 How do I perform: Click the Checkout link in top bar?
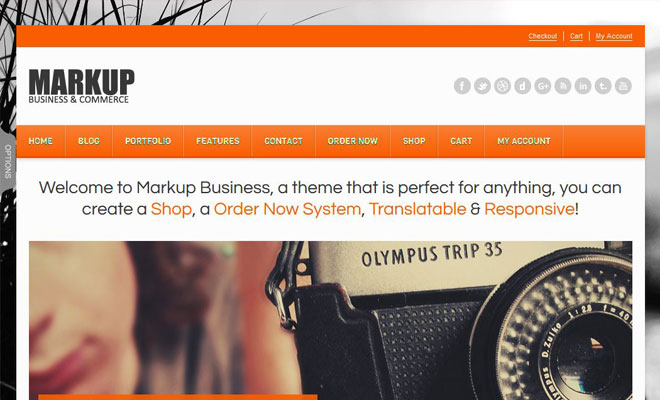(x=543, y=36)
